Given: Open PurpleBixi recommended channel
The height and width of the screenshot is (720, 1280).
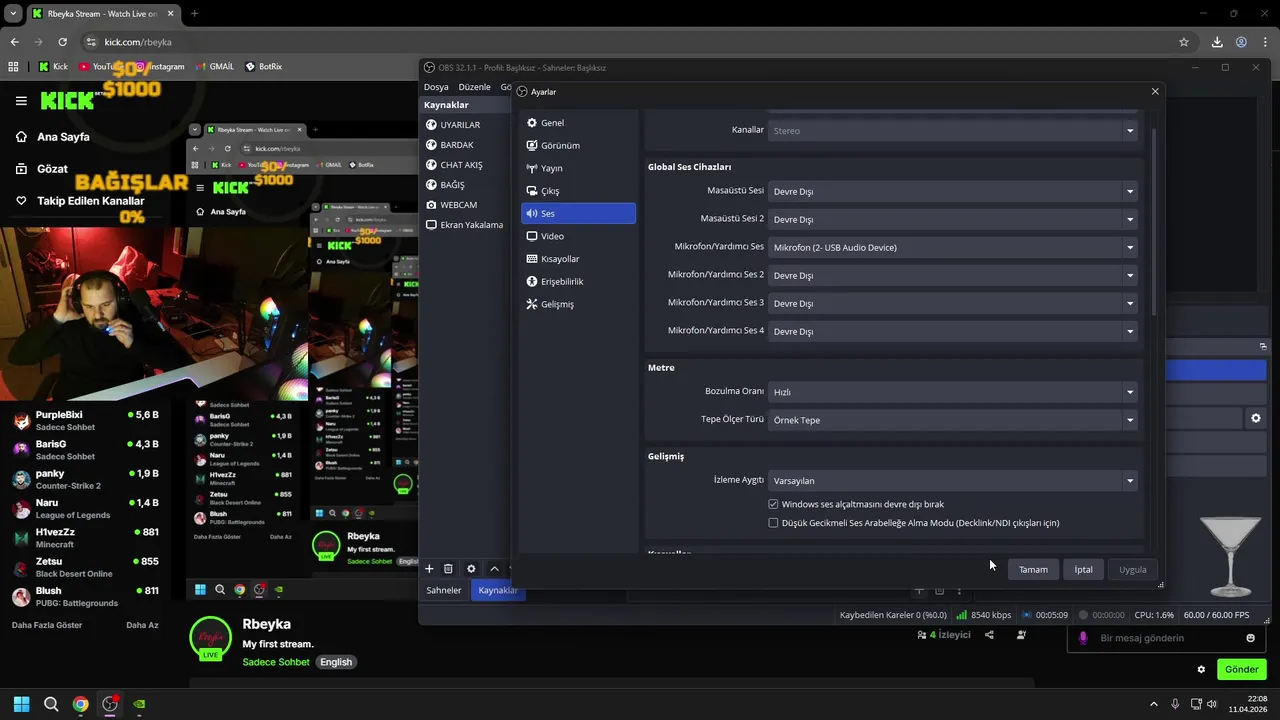Looking at the screenshot, I should 87,420.
